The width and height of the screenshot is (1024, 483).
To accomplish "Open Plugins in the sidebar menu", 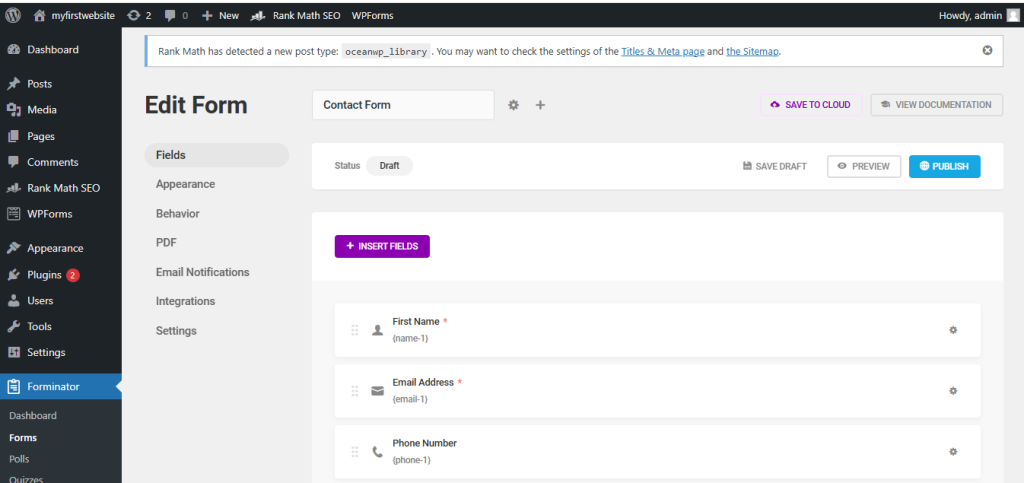I will click(x=44, y=275).
